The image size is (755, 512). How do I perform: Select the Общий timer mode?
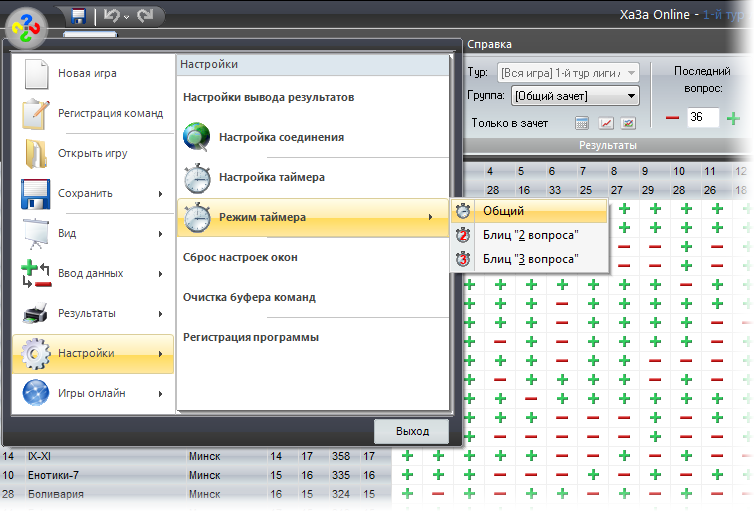(530, 211)
